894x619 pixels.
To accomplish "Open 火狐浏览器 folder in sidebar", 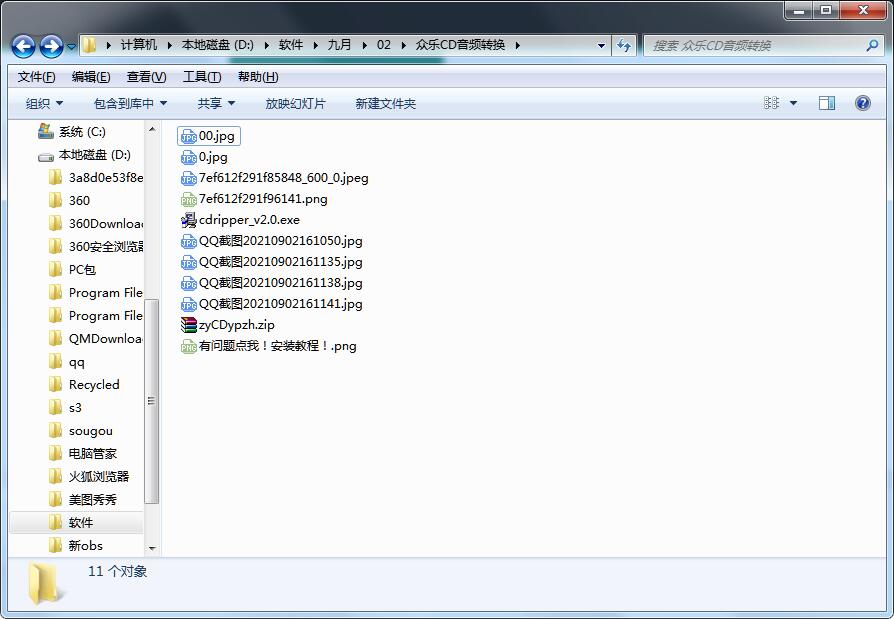I will coord(90,476).
